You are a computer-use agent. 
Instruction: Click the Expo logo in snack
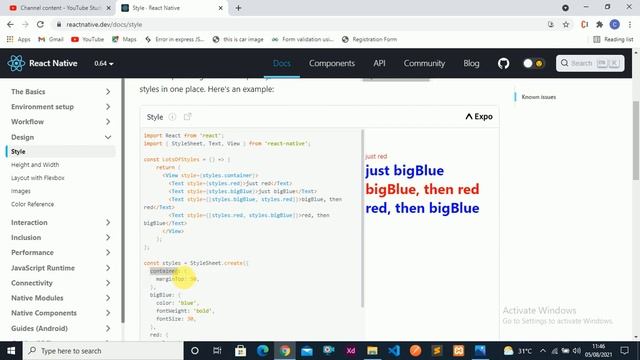479,117
